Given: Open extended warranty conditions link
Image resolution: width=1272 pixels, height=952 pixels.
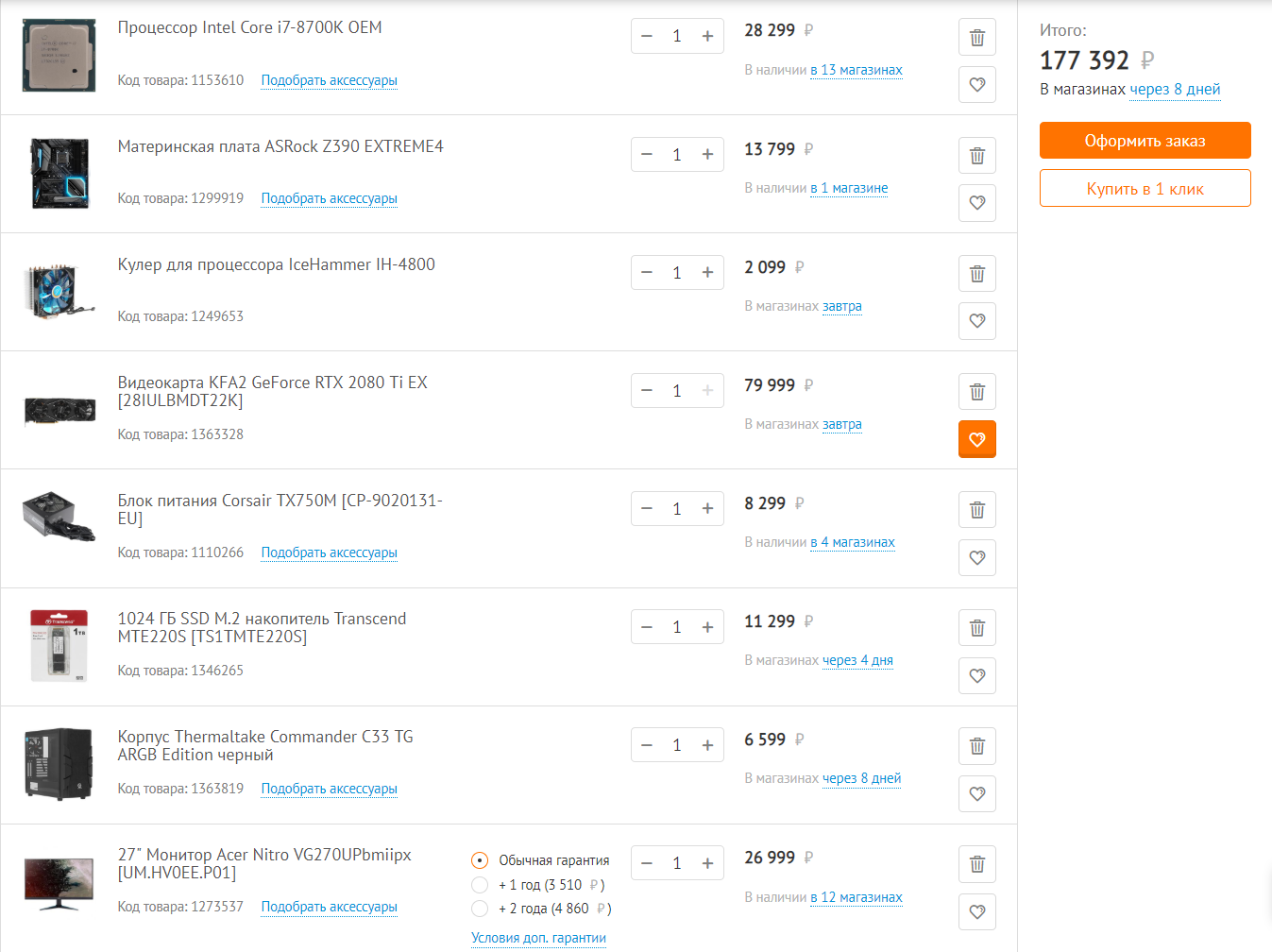Looking at the screenshot, I should pyautogui.click(x=538, y=938).
